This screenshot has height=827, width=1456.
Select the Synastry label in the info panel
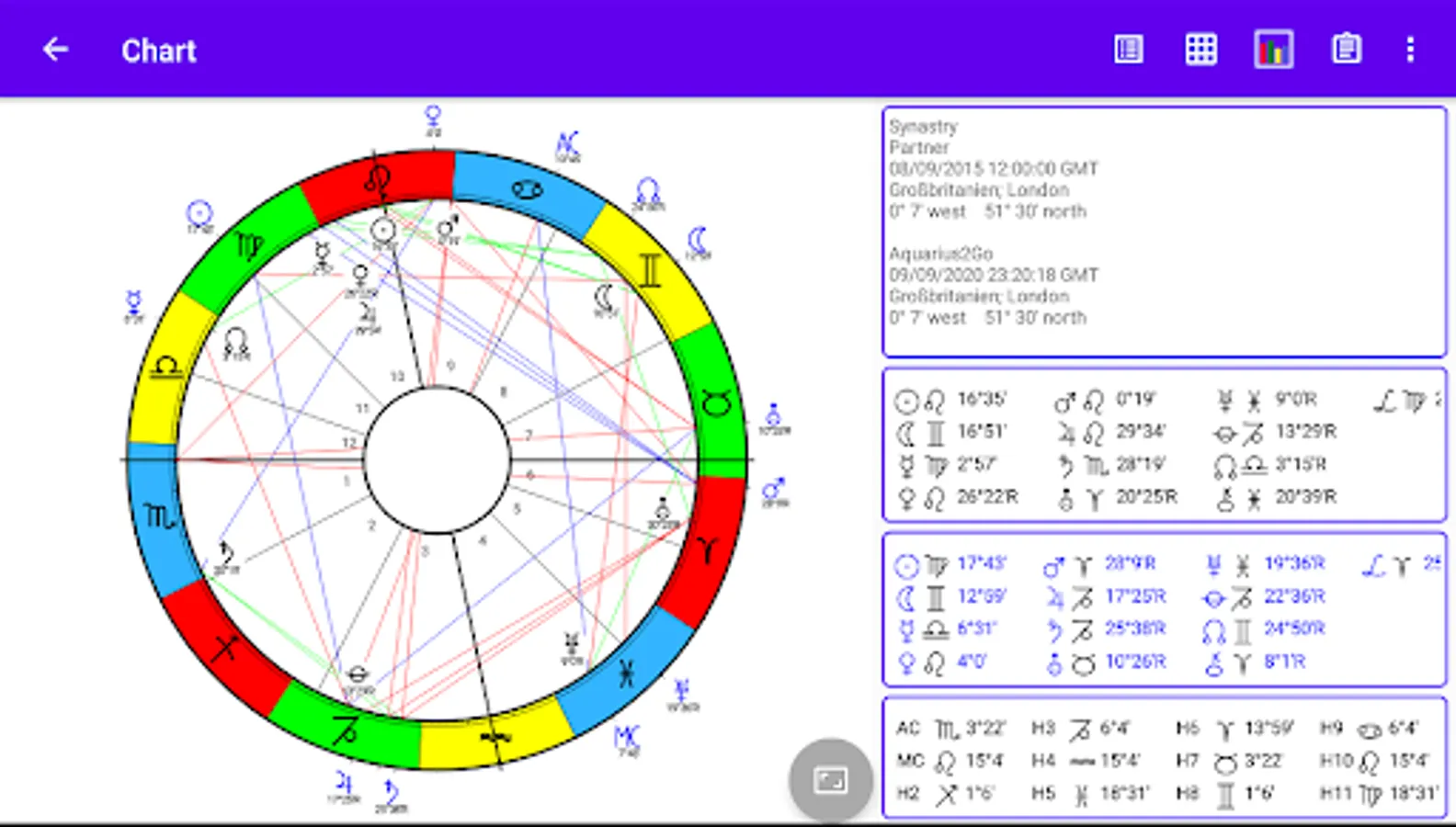click(x=923, y=127)
